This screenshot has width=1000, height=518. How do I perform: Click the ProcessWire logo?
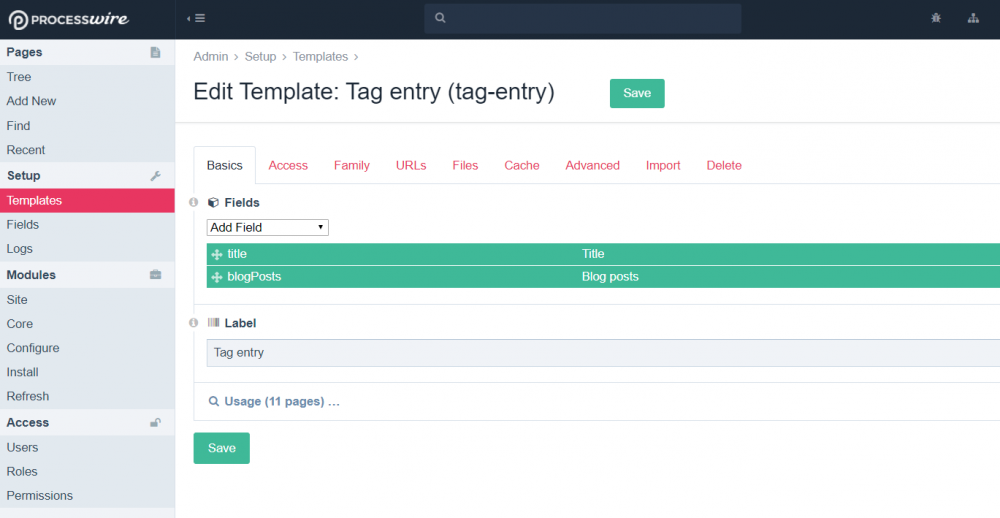click(69, 19)
